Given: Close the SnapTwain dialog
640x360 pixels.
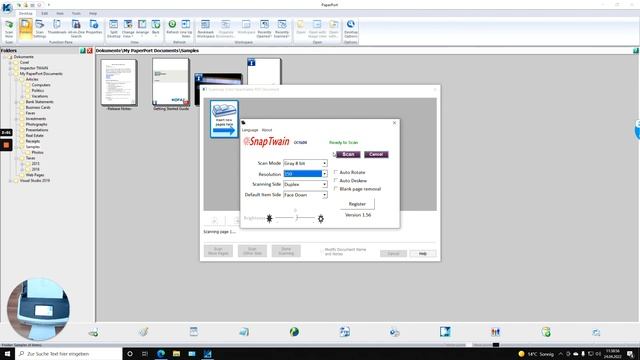Looking at the screenshot, I should click(394, 123).
